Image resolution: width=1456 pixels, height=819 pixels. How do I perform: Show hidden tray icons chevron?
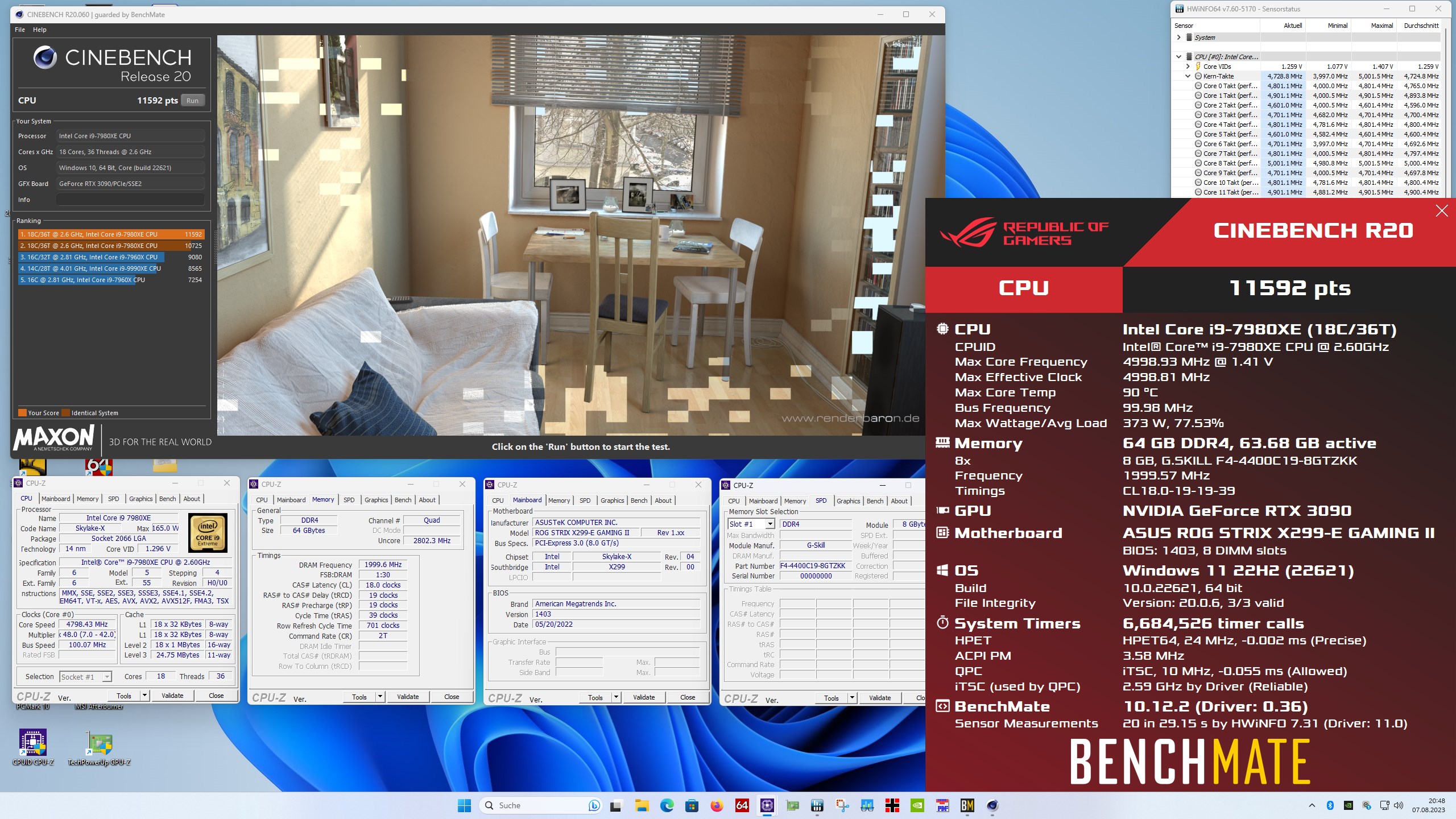[1312, 805]
